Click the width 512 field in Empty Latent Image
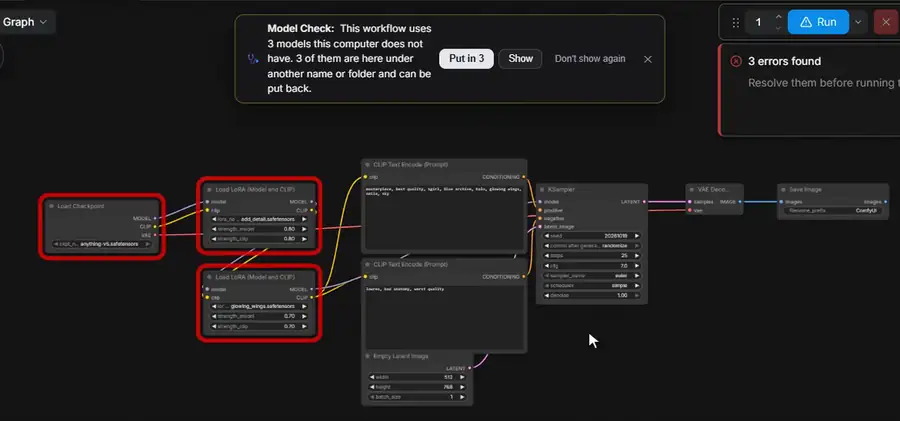Screen dimensions: 900x421 [417, 377]
